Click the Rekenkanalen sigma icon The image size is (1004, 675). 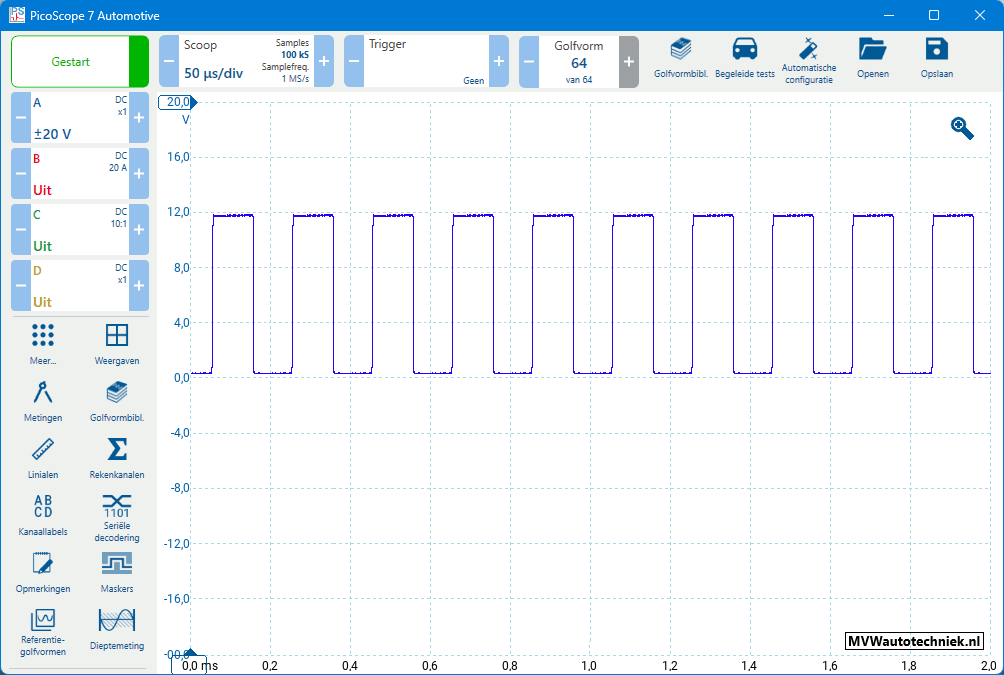[117, 455]
